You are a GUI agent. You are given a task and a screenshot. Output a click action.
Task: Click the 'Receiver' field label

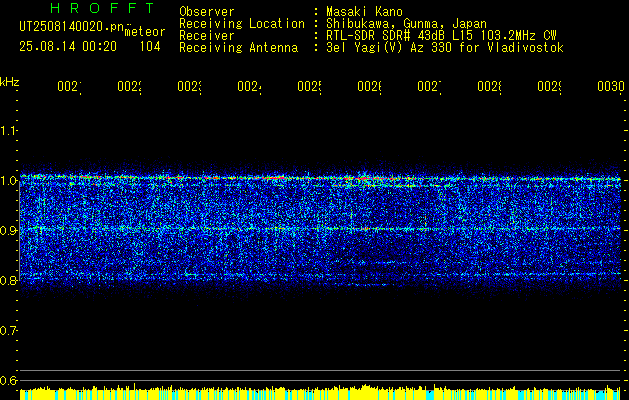(x=207, y=36)
